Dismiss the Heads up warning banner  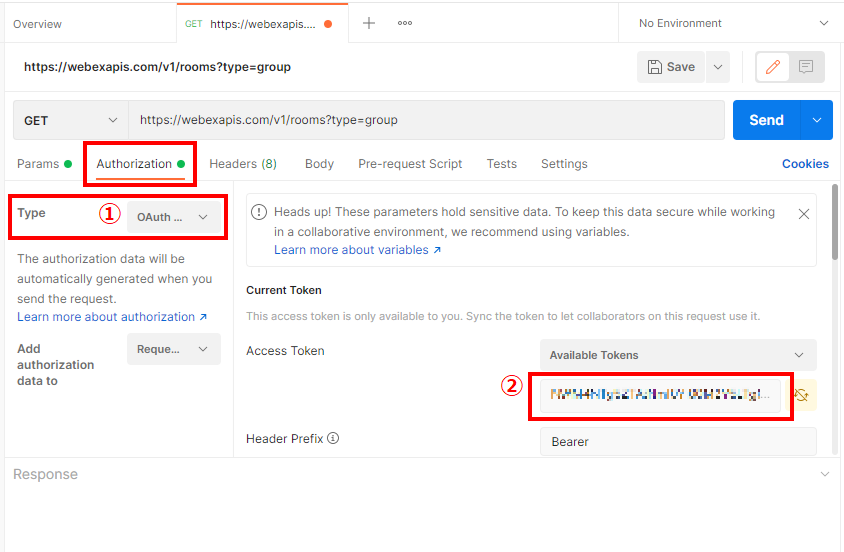click(803, 214)
